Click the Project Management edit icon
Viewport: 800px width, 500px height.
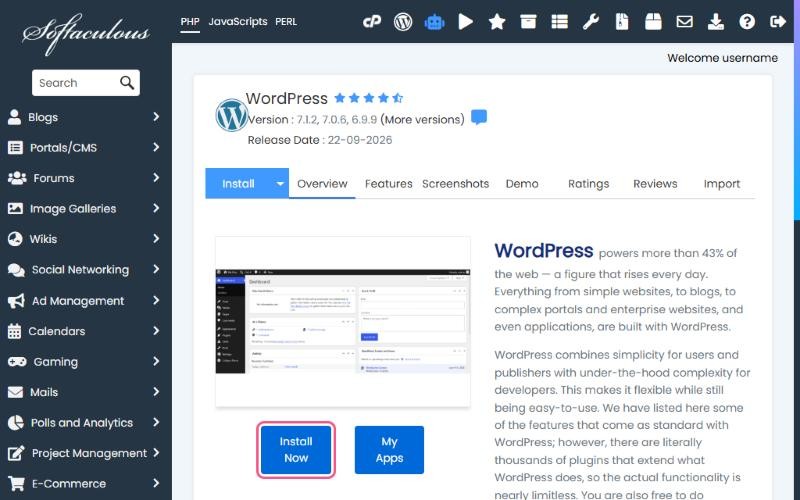coord(16,453)
